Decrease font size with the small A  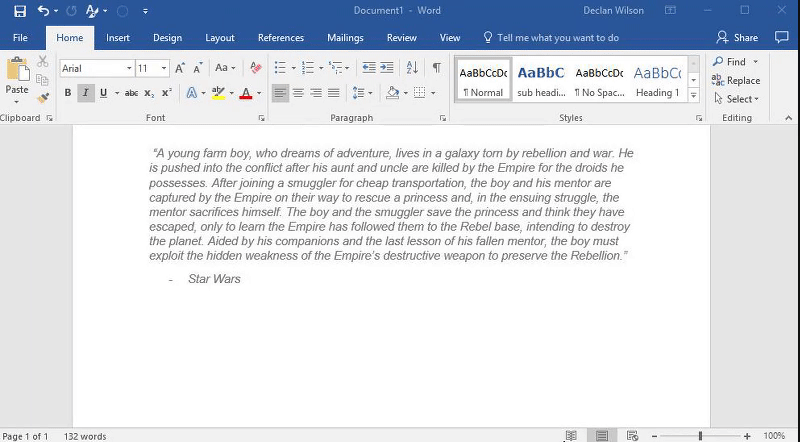198,68
